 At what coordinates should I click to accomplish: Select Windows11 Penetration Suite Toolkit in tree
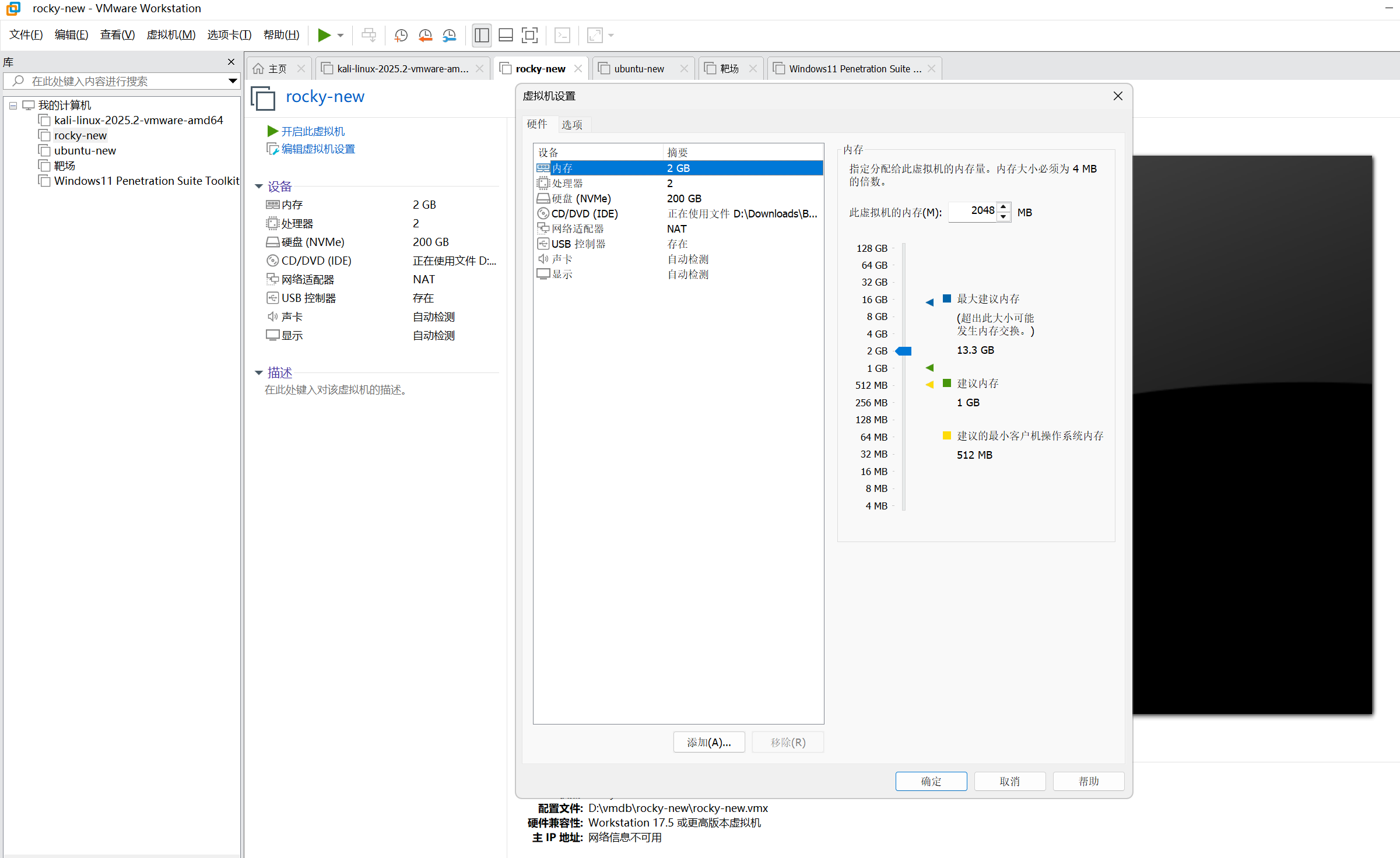(x=146, y=181)
